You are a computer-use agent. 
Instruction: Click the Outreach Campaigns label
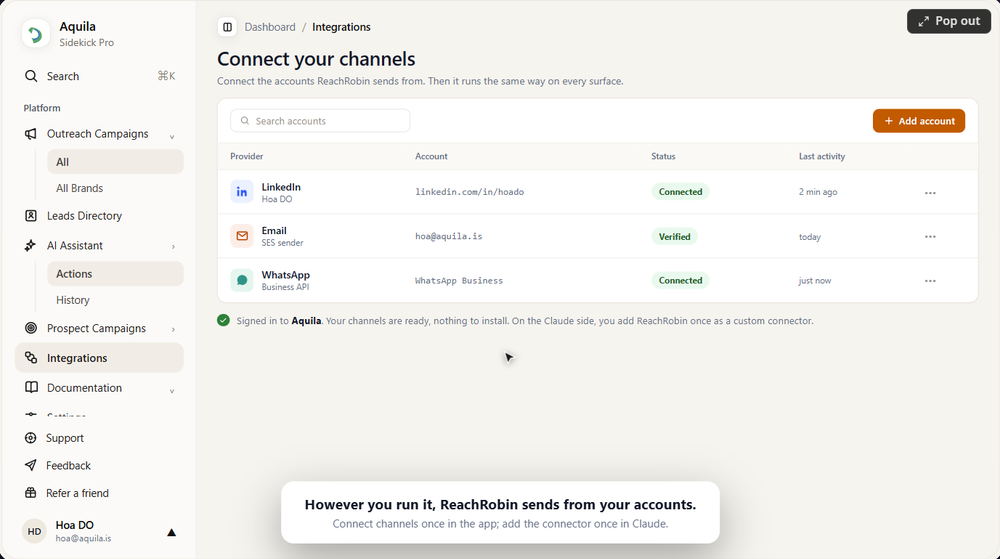pyautogui.click(x=97, y=134)
